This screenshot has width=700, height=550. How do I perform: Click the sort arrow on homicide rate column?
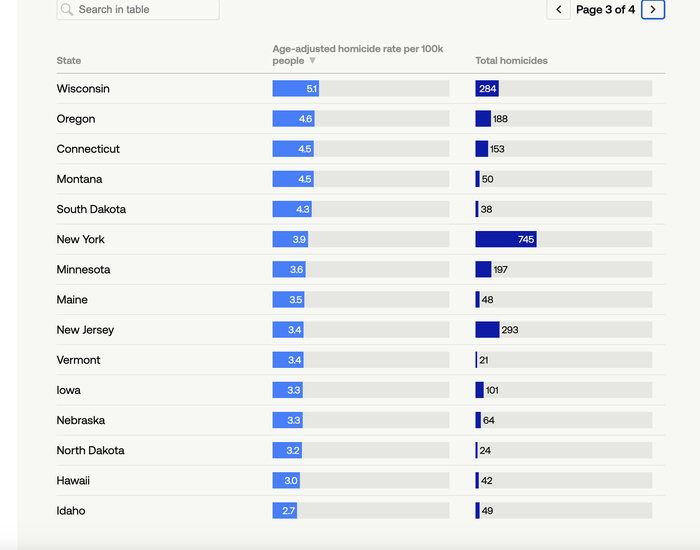click(x=312, y=61)
